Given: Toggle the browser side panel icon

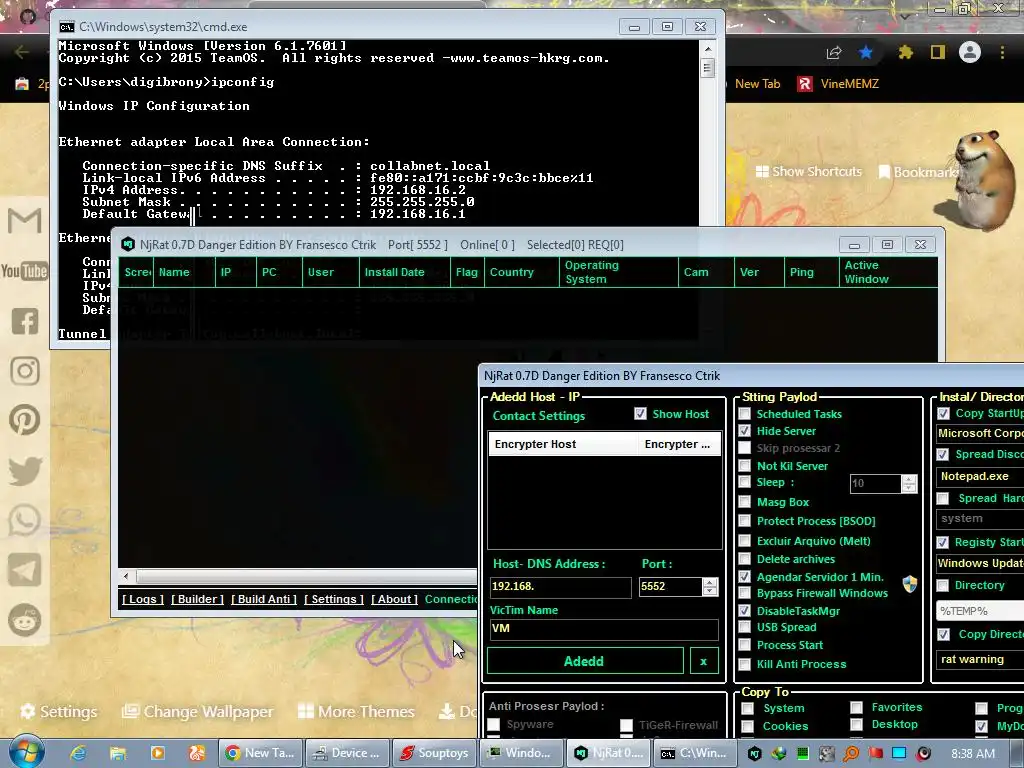Looking at the screenshot, I should pyautogui.click(x=938, y=52).
